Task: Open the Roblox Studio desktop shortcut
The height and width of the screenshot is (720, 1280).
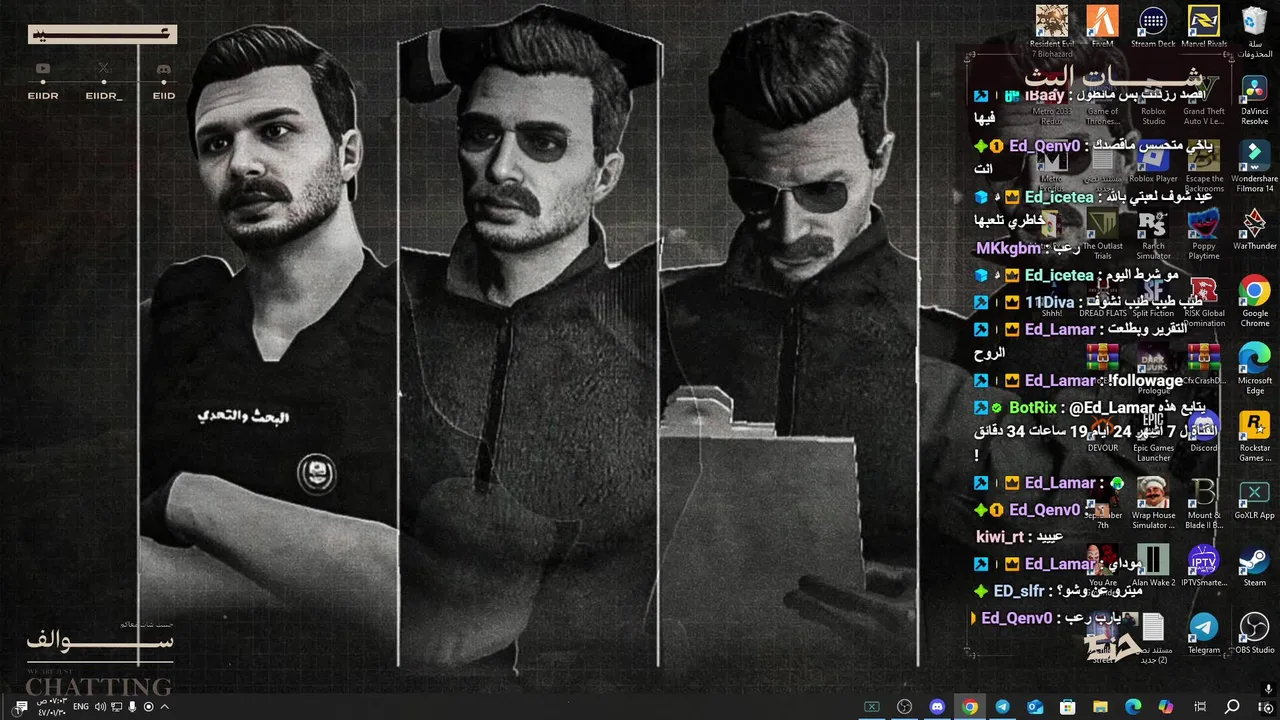Action: [1153, 100]
